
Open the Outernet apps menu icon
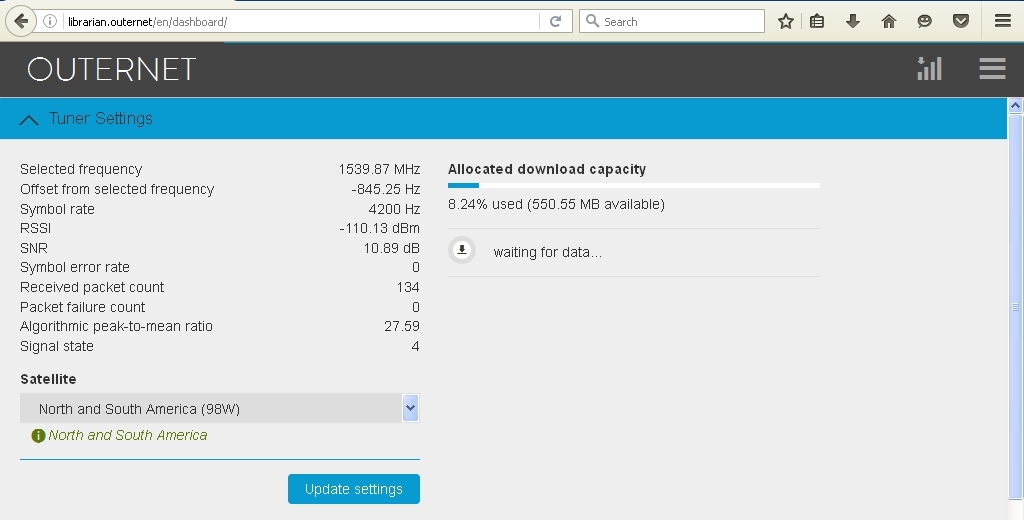992,68
